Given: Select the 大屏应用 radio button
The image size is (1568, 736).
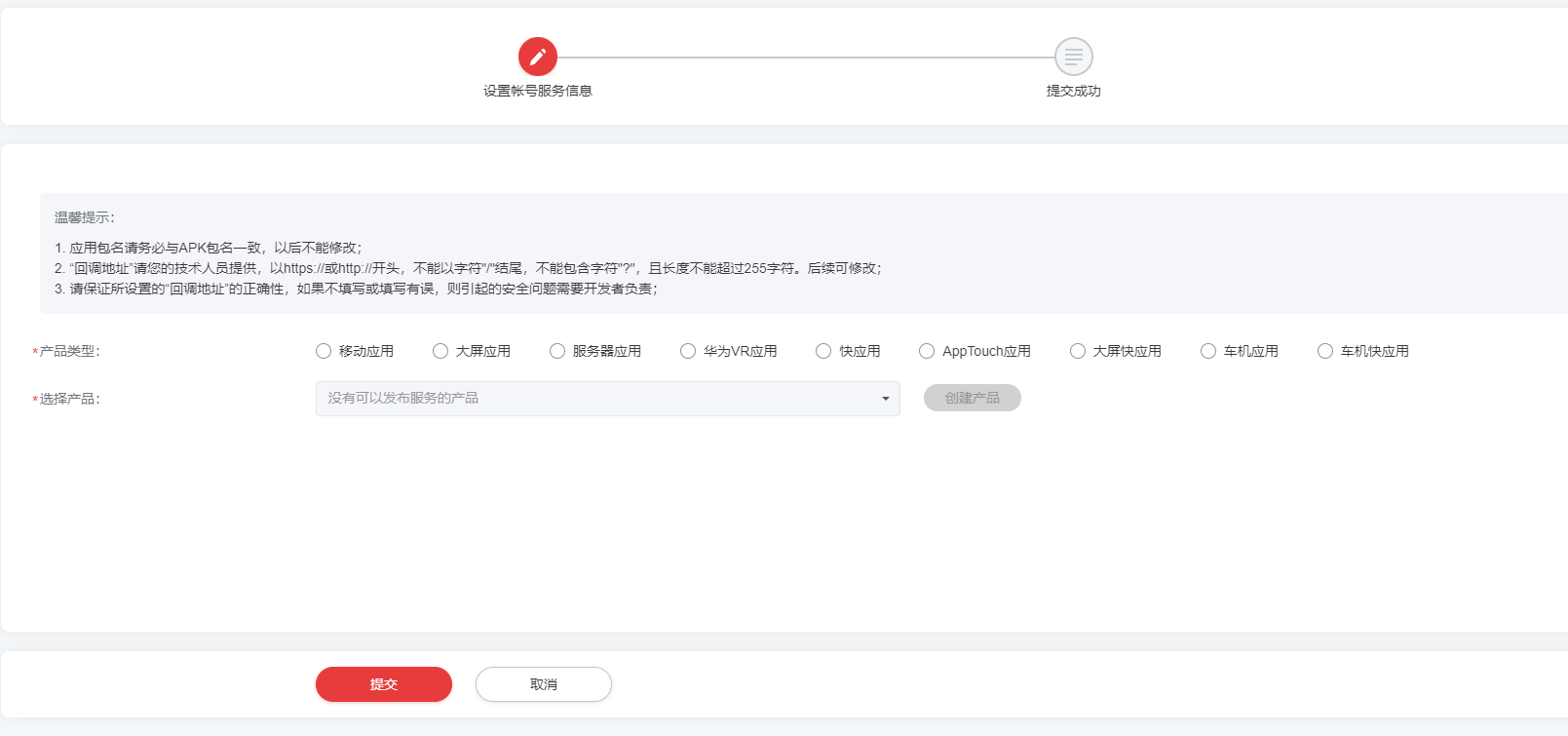Looking at the screenshot, I should click(440, 351).
